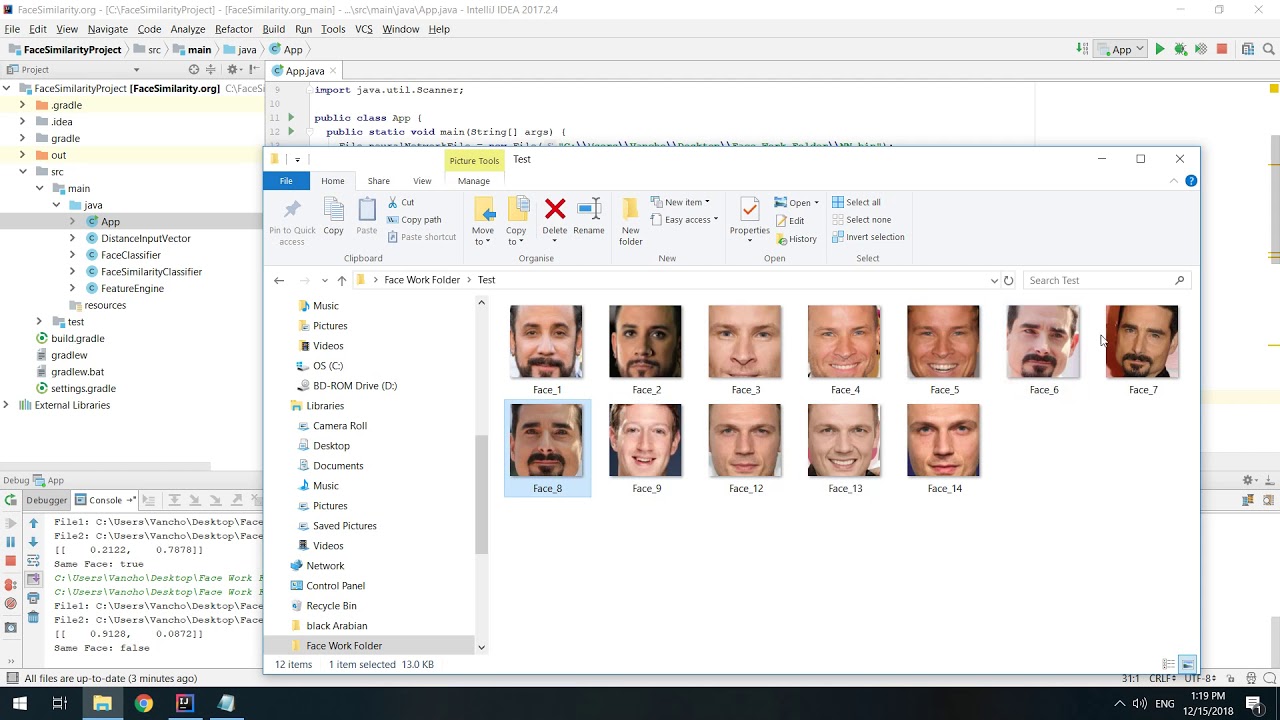Click the Project panel settings gear icon
Image resolution: width=1280 pixels, height=720 pixels.
[x=232, y=69]
